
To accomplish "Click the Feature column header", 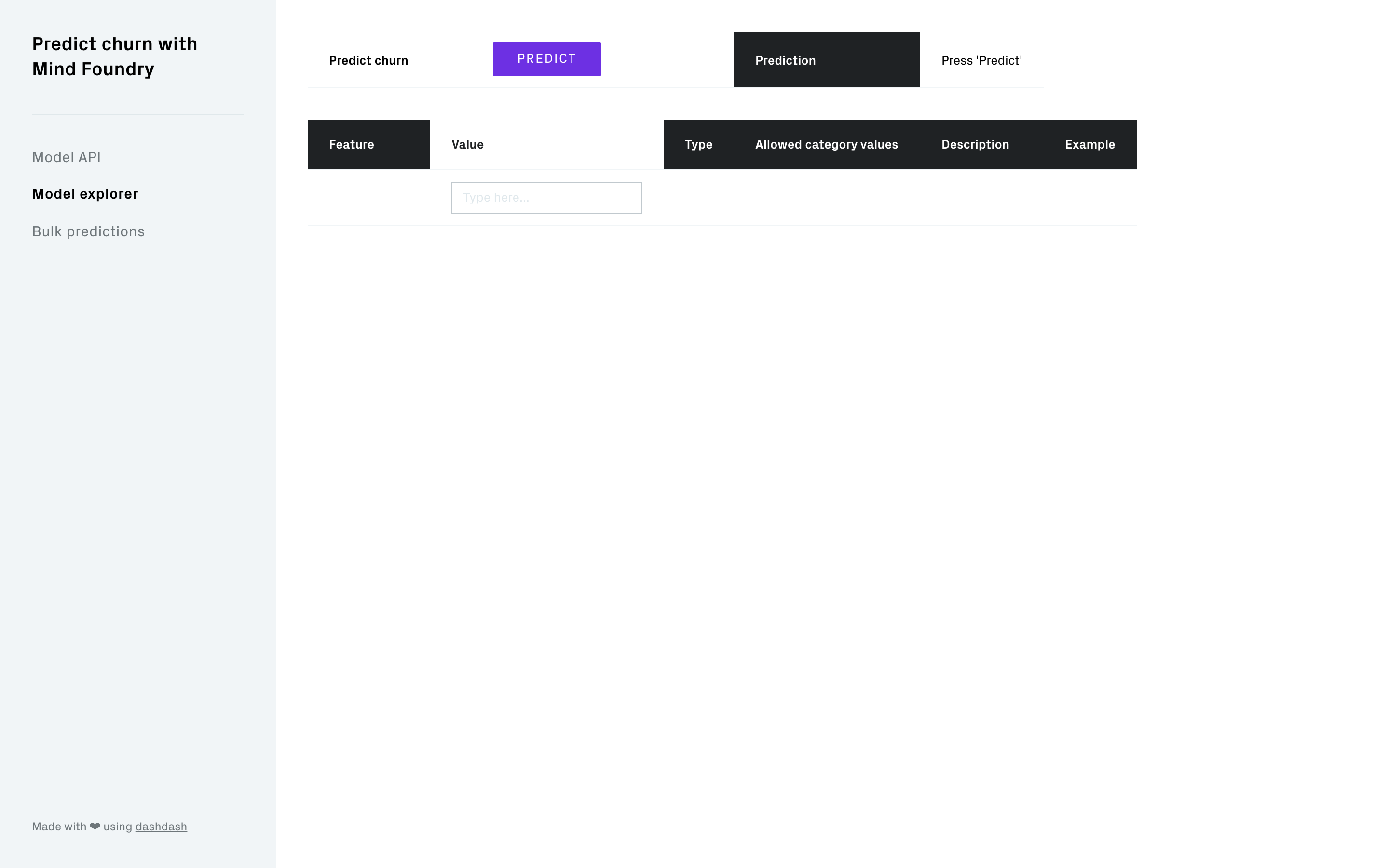I will coord(368,144).
